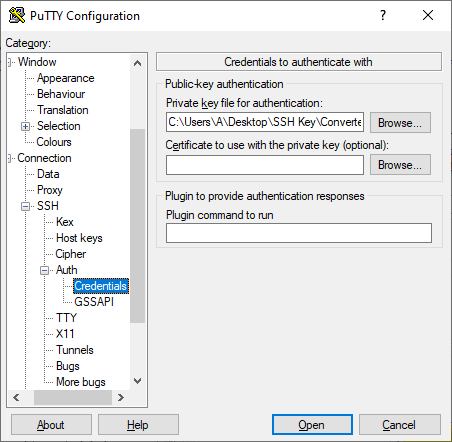Click the category tree scroll-down arrow
Viewport: 452px width, 442px height.
coord(137,381)
